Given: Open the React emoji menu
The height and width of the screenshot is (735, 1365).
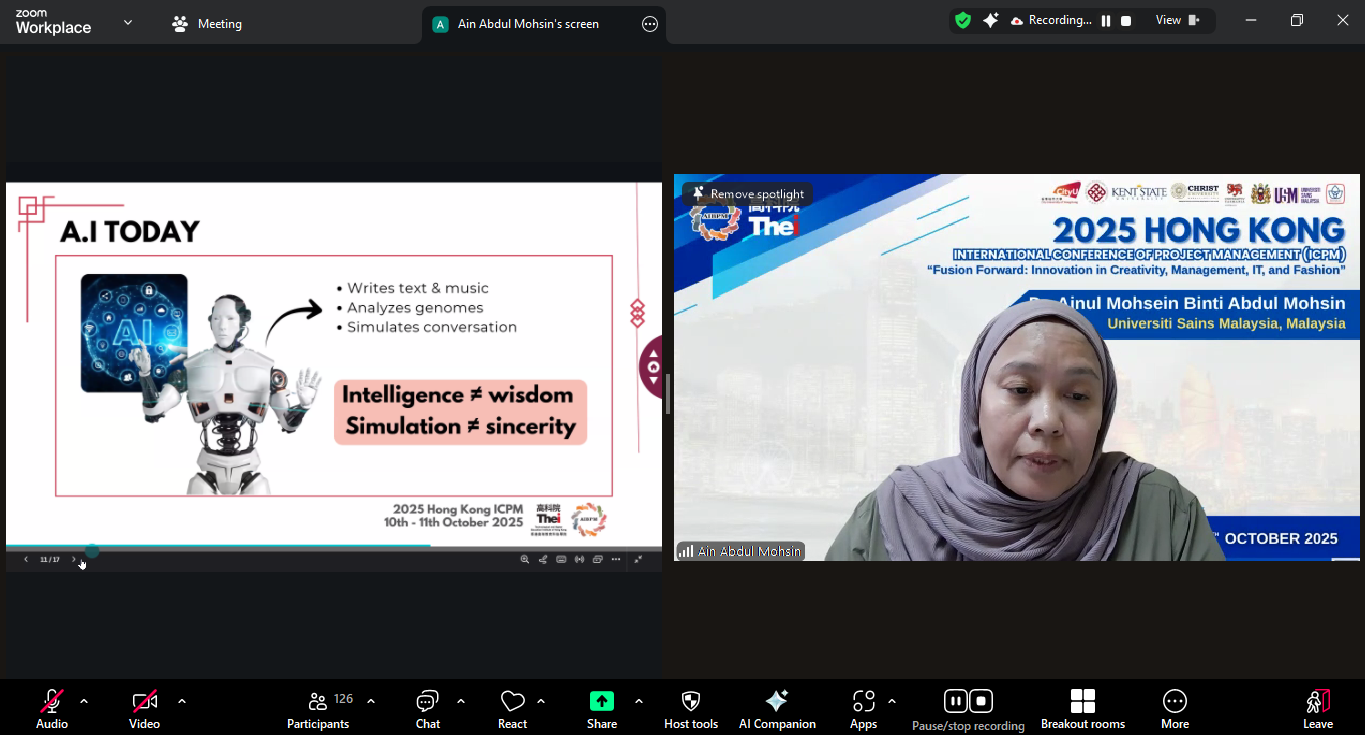Looking at the screenshot, I should click(512, 709).
